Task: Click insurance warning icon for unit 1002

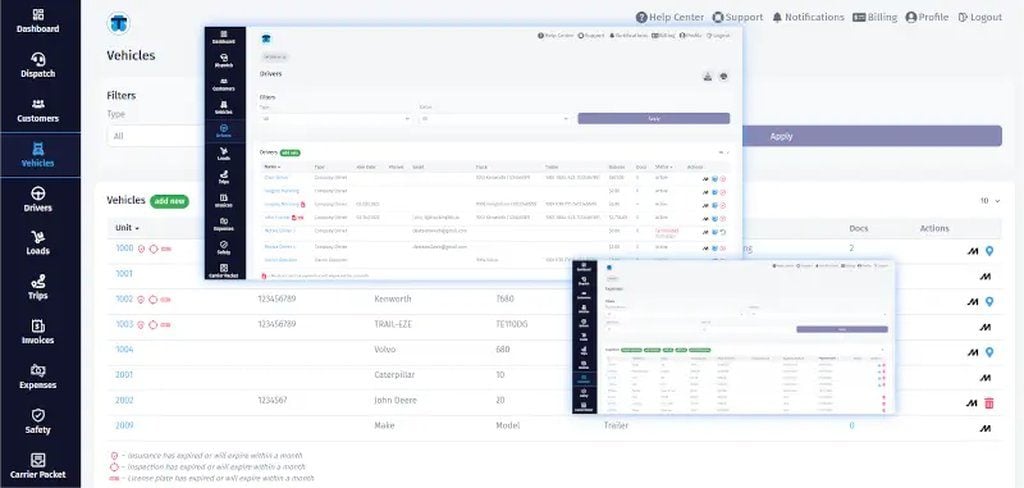Action: pos(140,300)
